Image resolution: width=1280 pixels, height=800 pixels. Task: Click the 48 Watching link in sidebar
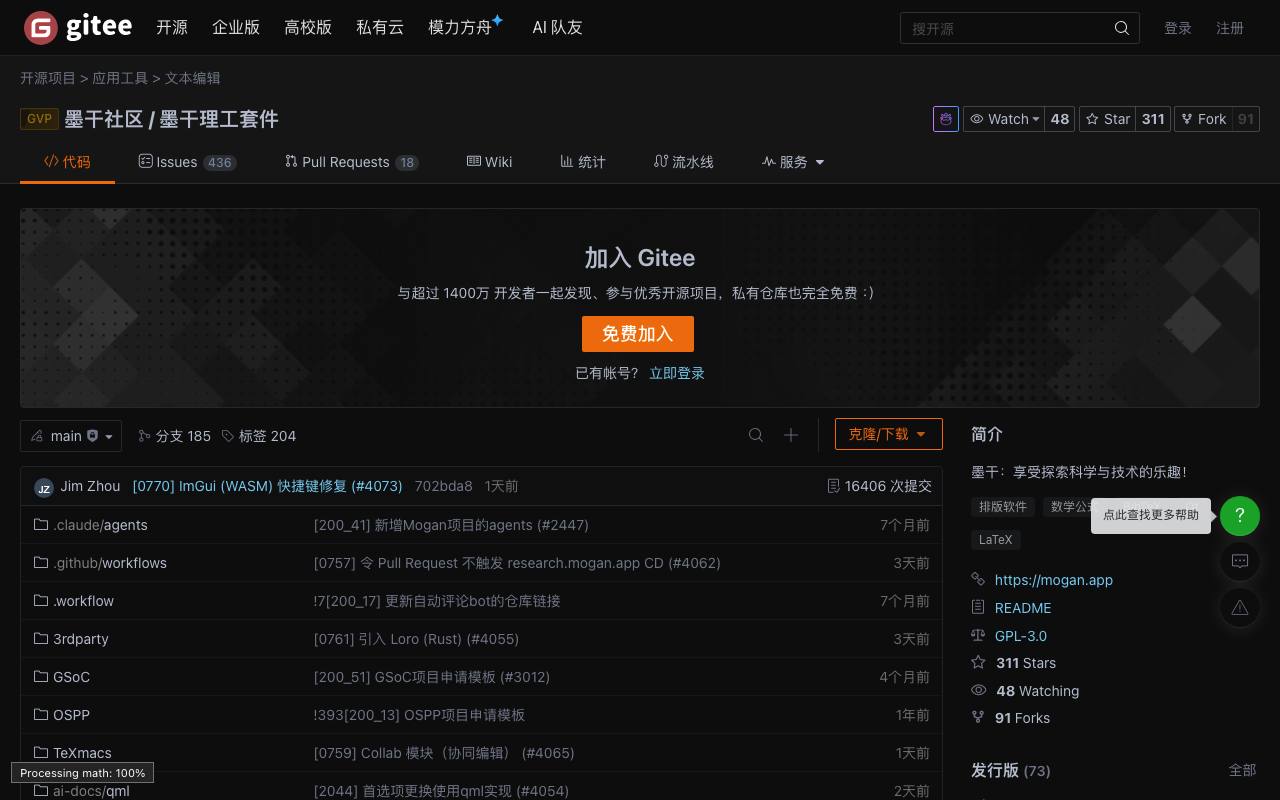coord(1038,691)
